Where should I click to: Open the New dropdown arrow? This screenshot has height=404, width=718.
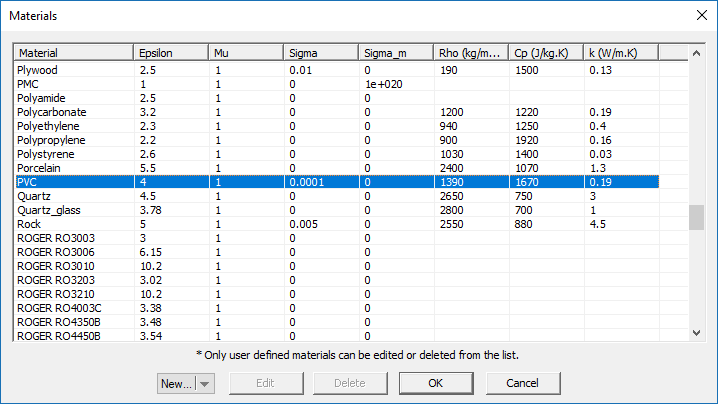click(x=205, y=383)
